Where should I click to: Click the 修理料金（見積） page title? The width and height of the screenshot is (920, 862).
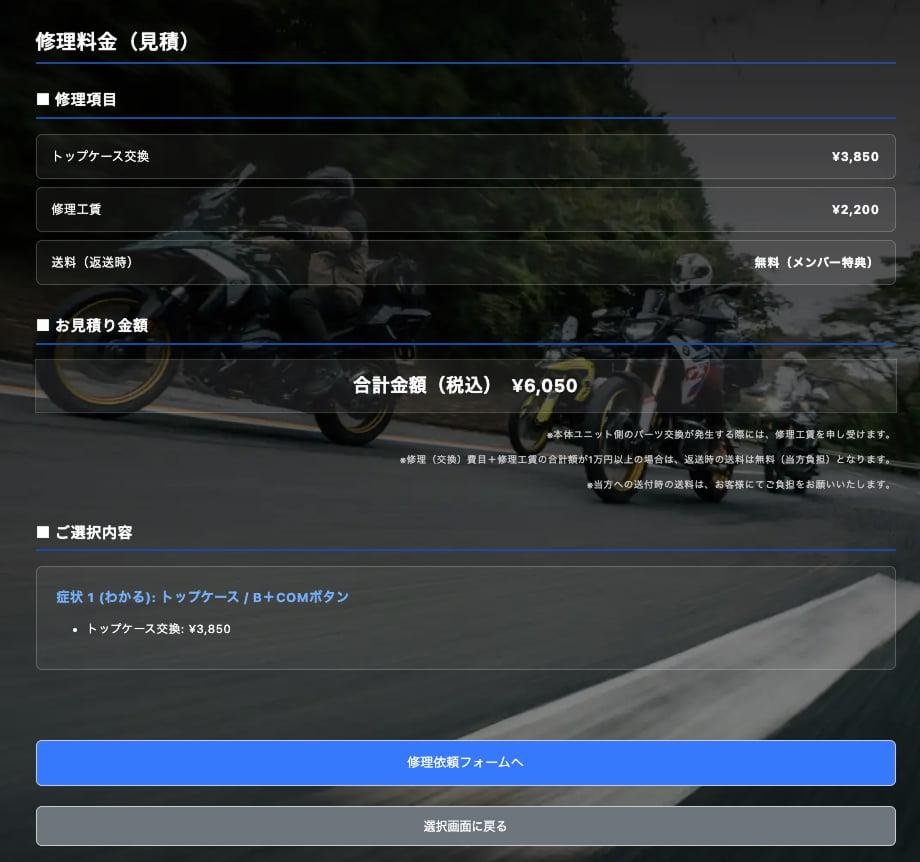112,41
